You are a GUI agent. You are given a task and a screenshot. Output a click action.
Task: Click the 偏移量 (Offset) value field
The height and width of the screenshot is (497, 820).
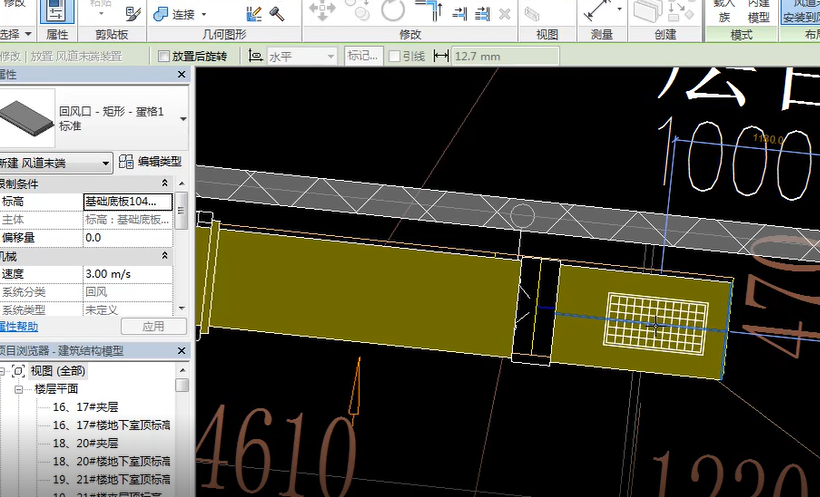(x=128, y=237)
